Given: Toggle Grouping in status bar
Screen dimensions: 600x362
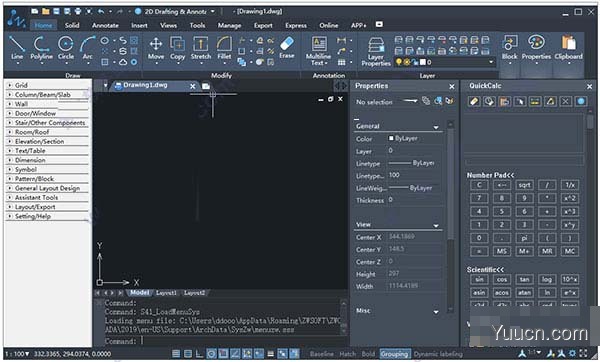Looking at the screenshot, I should pos(395,354).
